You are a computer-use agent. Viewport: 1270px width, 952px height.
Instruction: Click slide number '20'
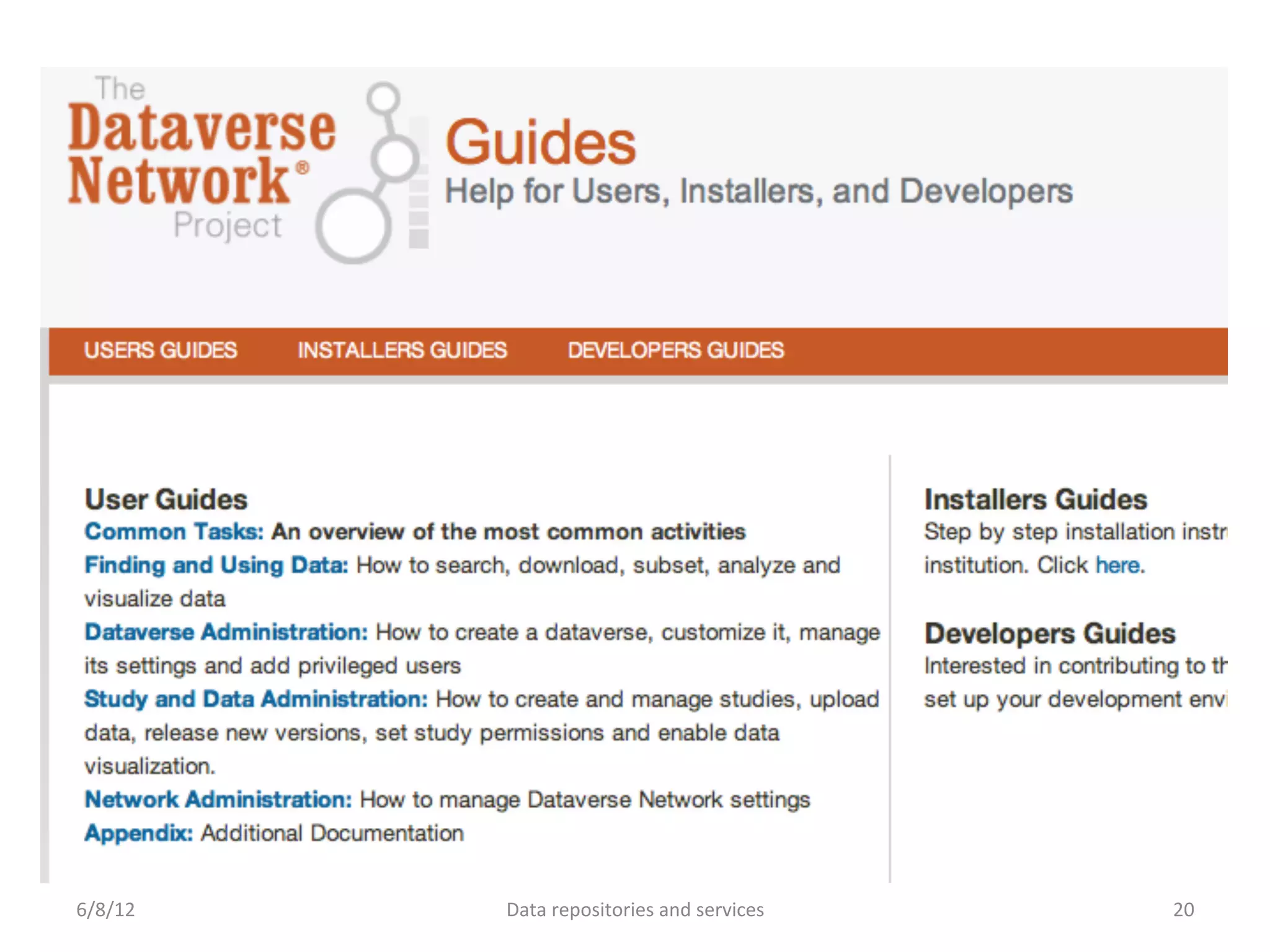[1183, 909]
